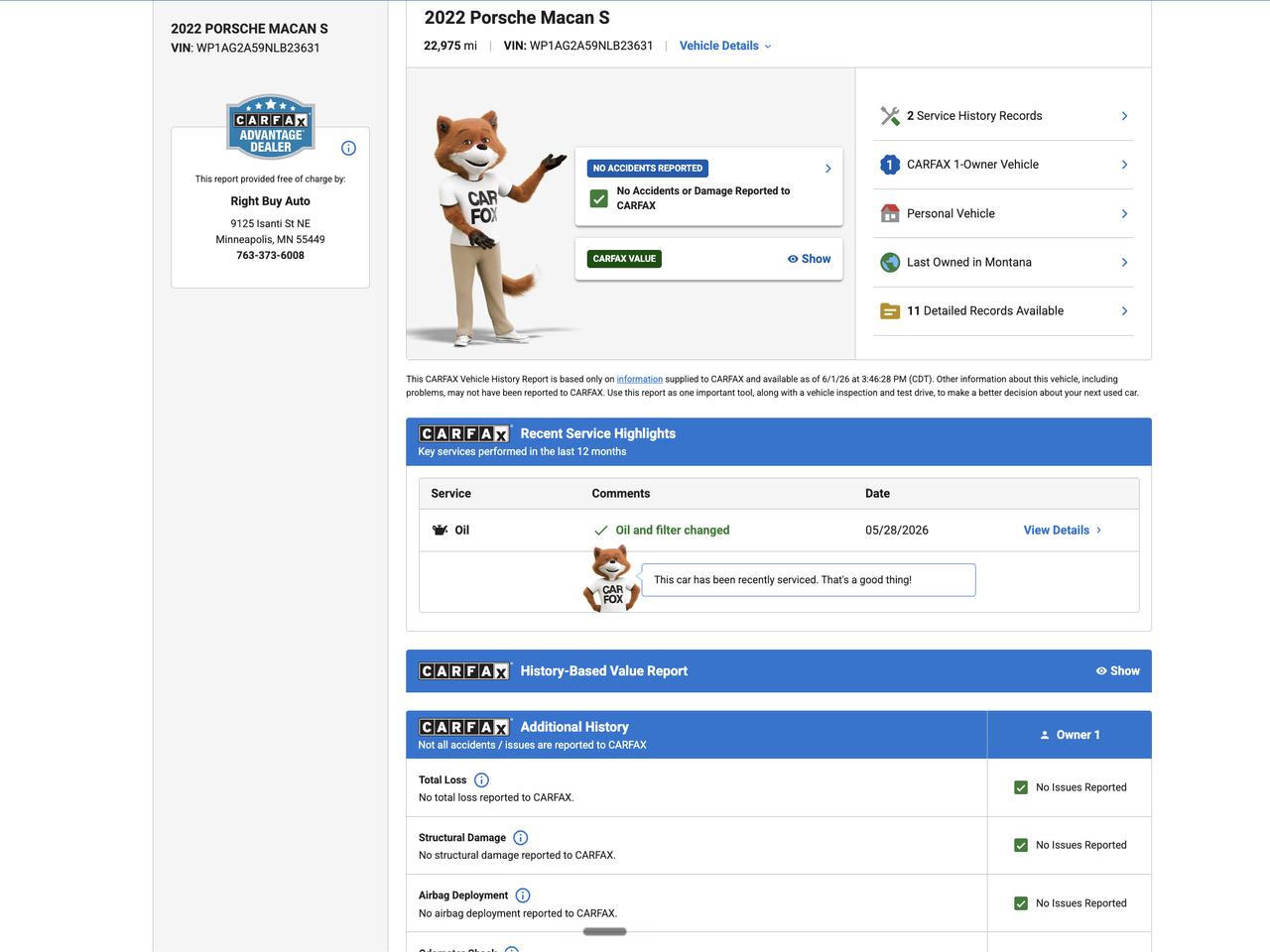Click the Comments column header

[621, 494]
